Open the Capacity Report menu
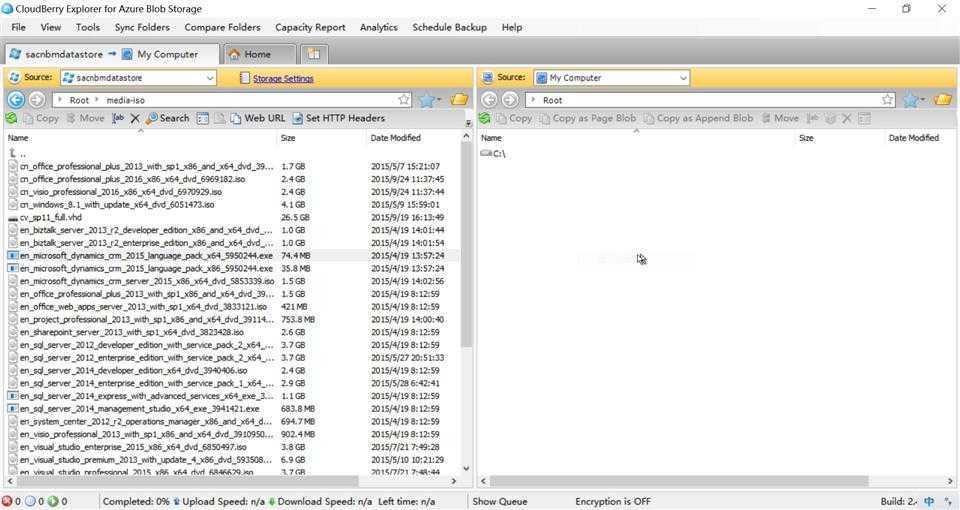960x510 pixels. point(310,27)
